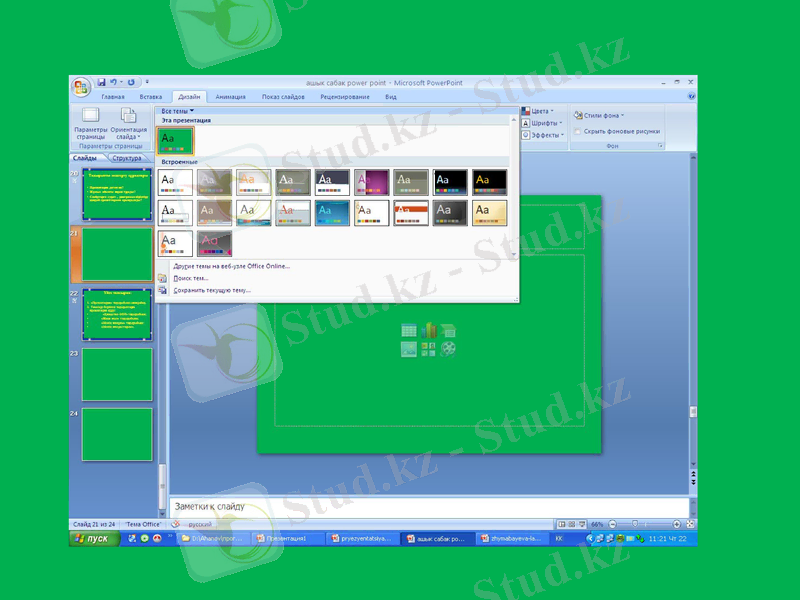Click Сохранить текущую тему option
The width and height of the screenshot is (800, 600).
point(212,290)
